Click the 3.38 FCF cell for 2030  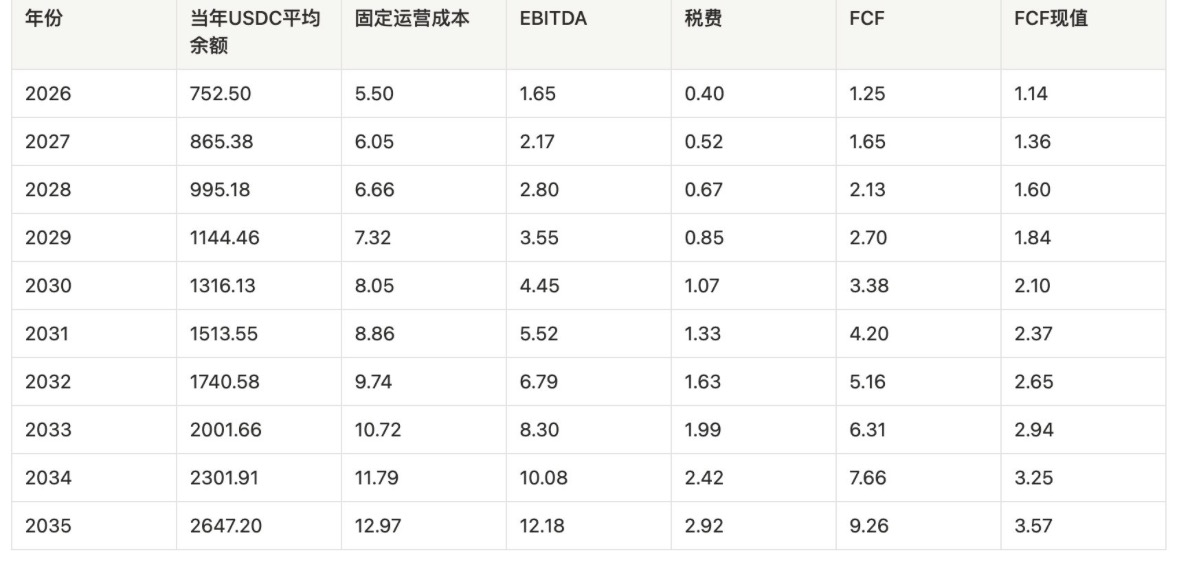(x=868, y=286)
